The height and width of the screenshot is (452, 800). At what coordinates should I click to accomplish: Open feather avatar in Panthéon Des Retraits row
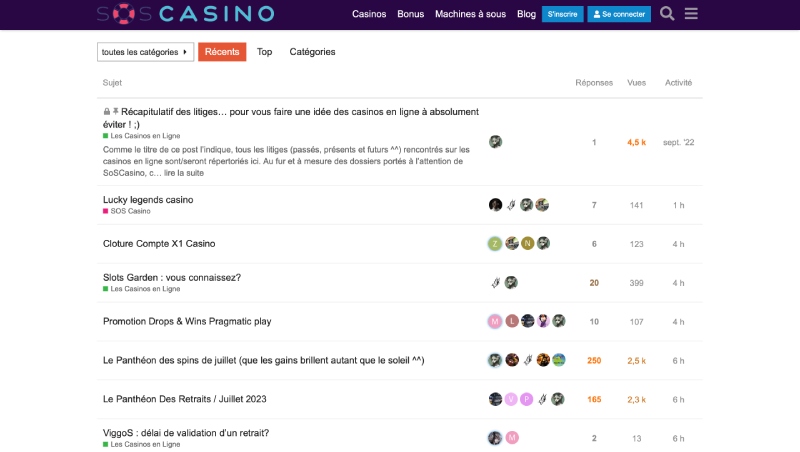pyautogui.click(x=542, y=399)
